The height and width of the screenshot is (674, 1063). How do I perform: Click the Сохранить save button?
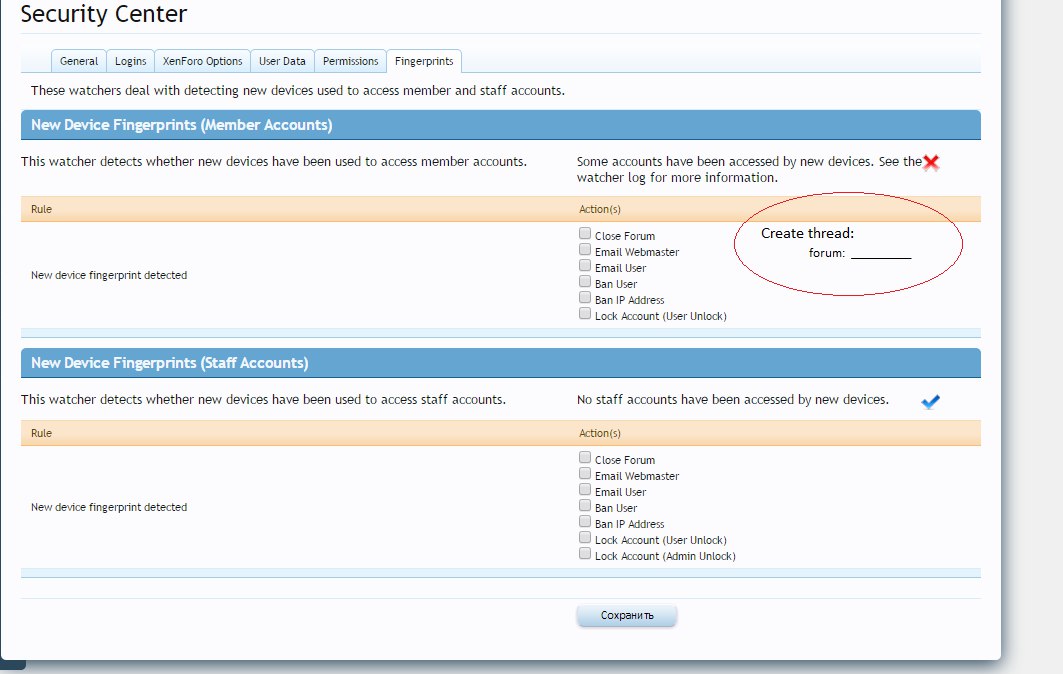click(x=626, y=616)
